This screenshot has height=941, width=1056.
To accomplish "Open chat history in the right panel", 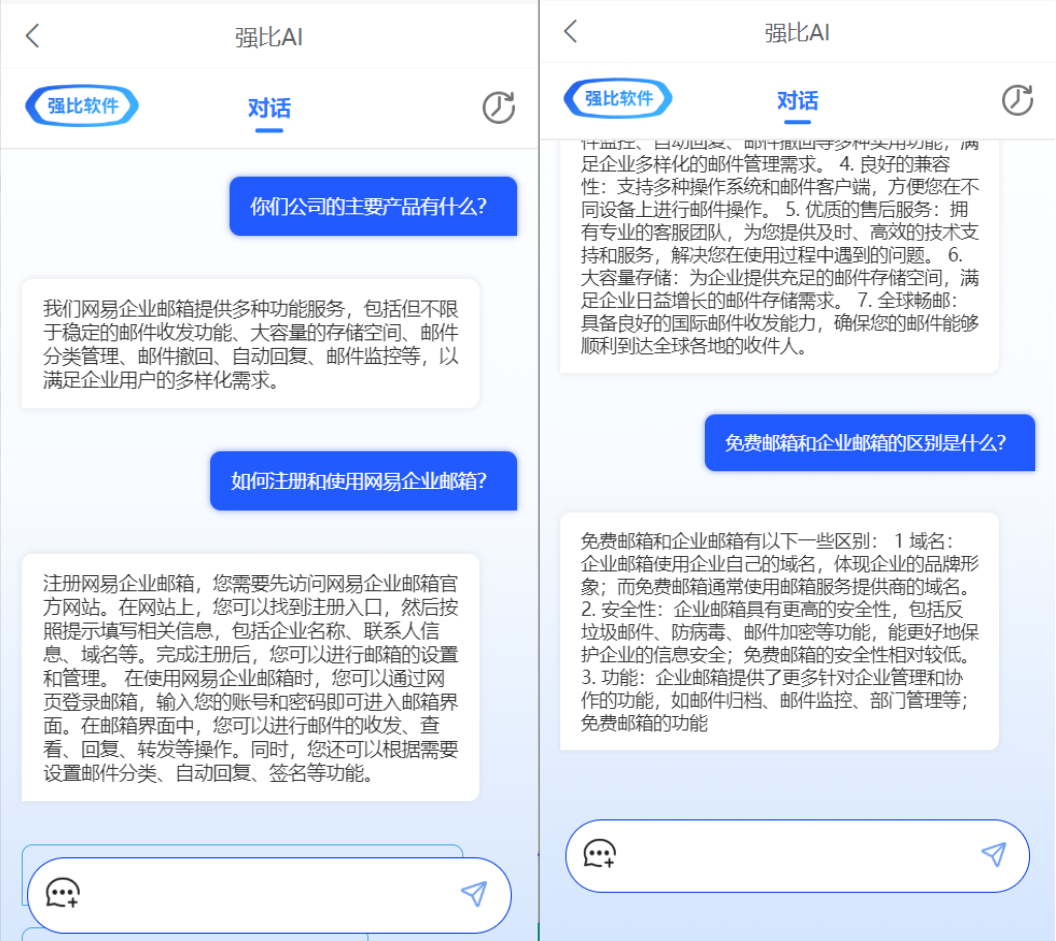I will (x=1017, y=99).
